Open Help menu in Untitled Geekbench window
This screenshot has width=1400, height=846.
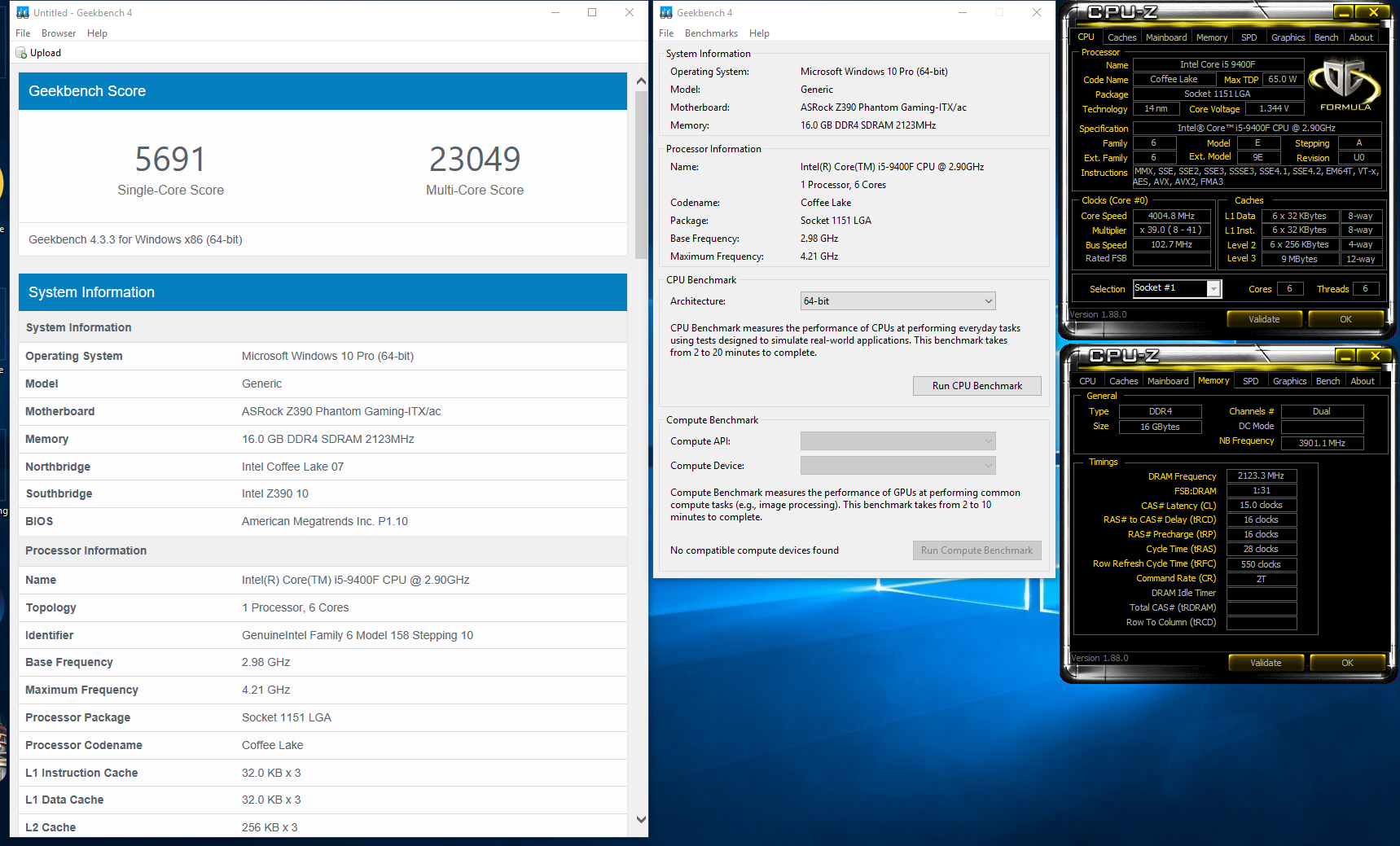[97, 33]
